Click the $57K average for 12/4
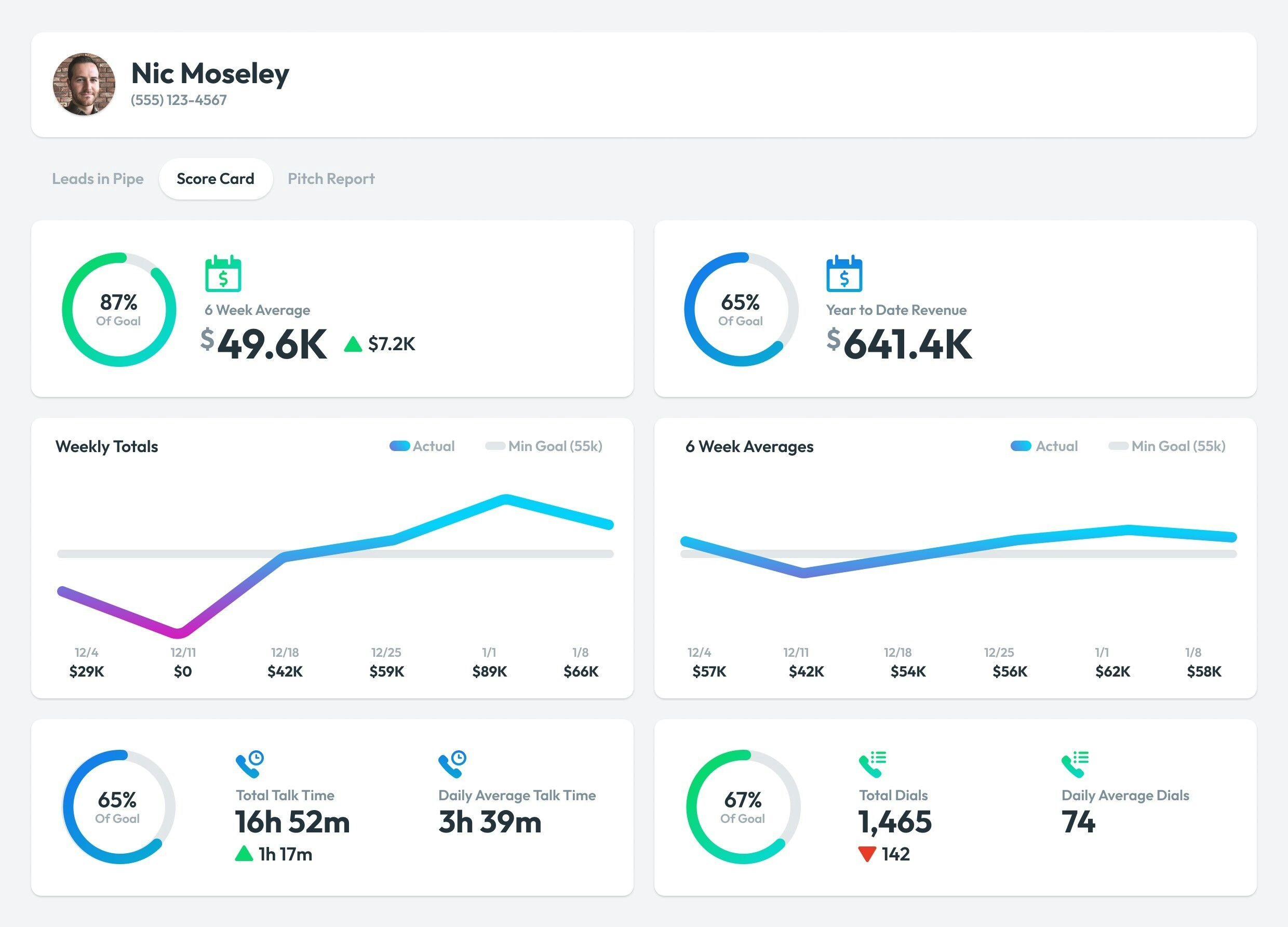 pos(709,671)
